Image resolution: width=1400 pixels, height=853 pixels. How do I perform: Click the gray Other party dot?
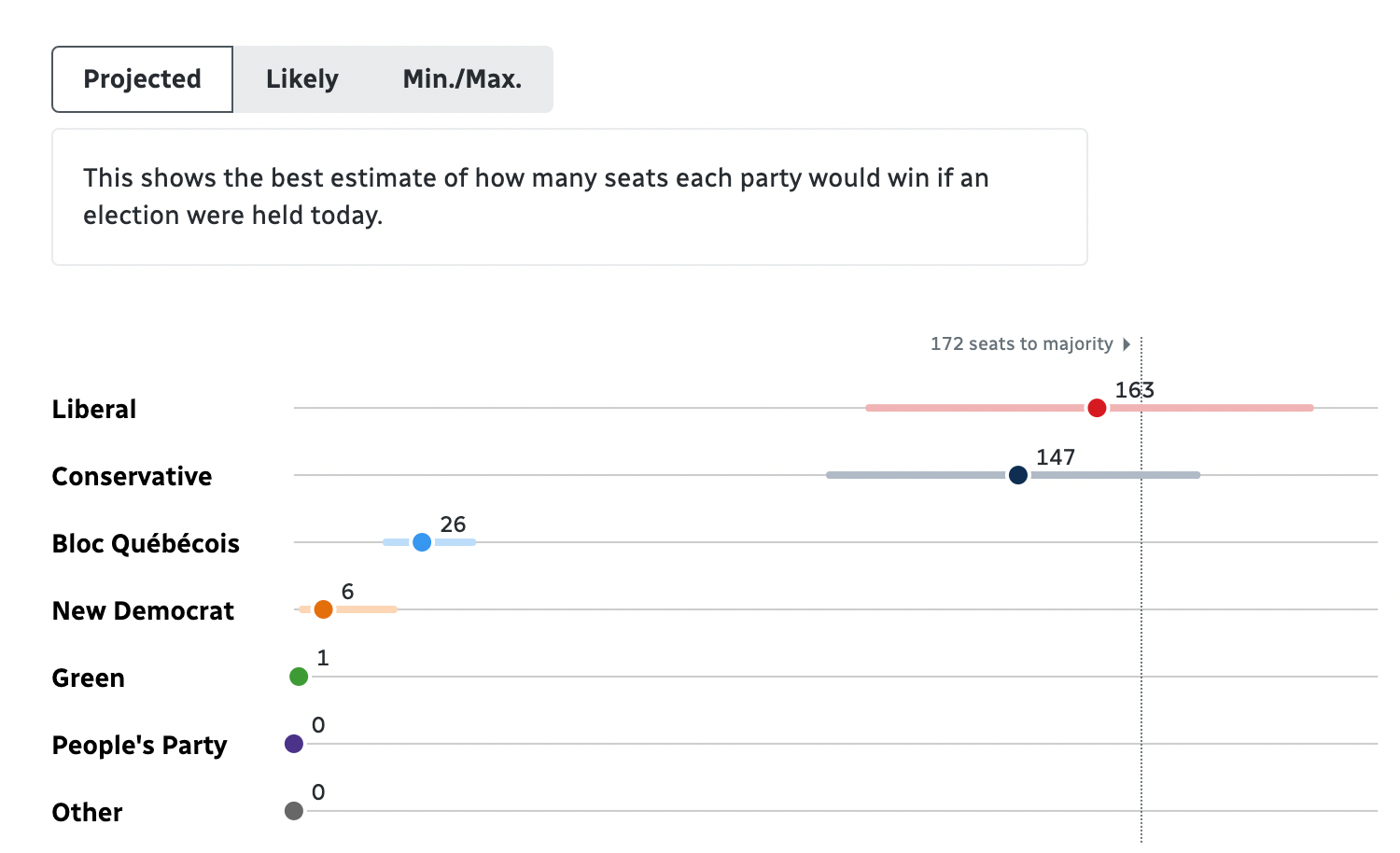pos(294,811)
